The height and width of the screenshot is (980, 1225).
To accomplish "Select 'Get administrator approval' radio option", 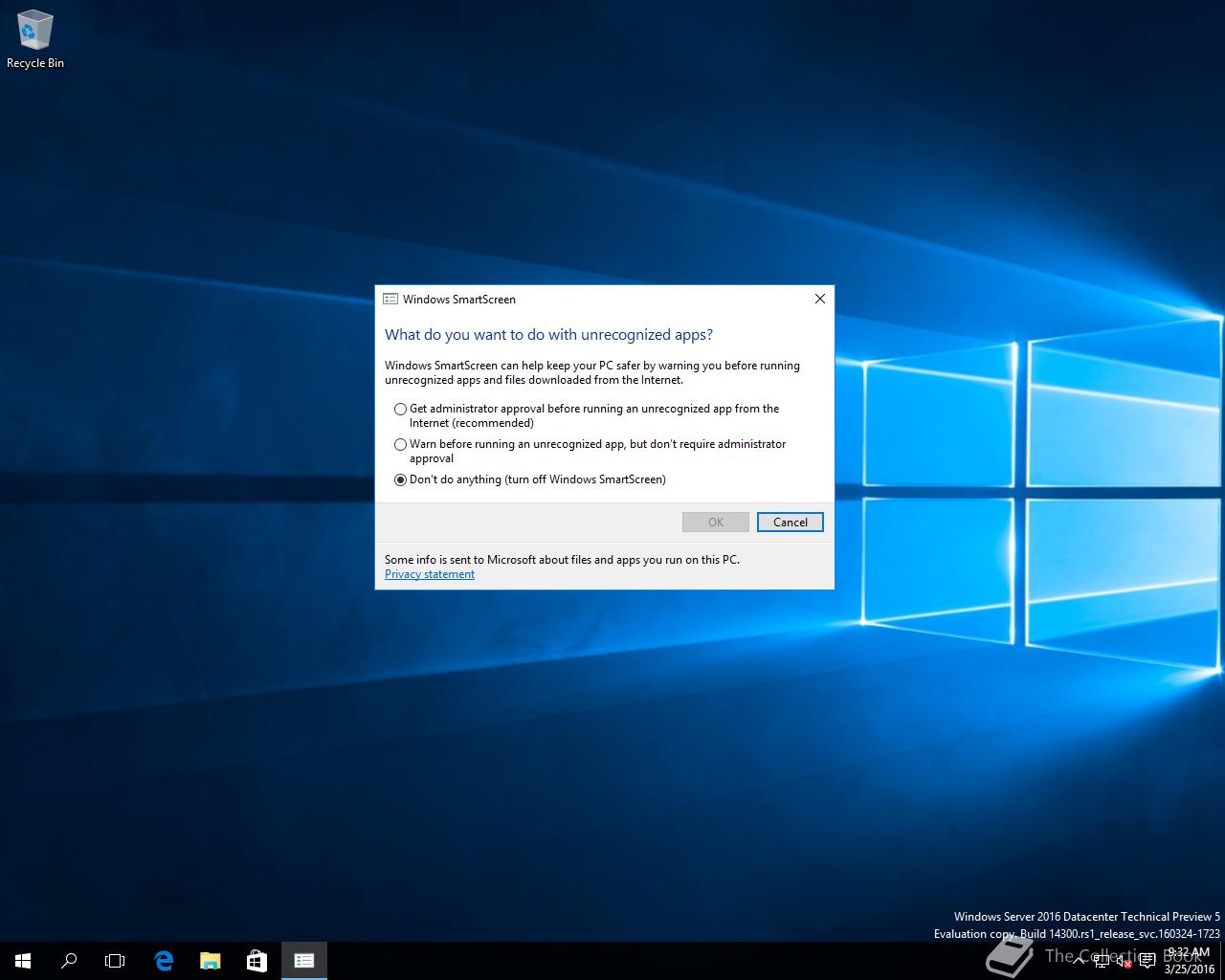I will [400, 409].
